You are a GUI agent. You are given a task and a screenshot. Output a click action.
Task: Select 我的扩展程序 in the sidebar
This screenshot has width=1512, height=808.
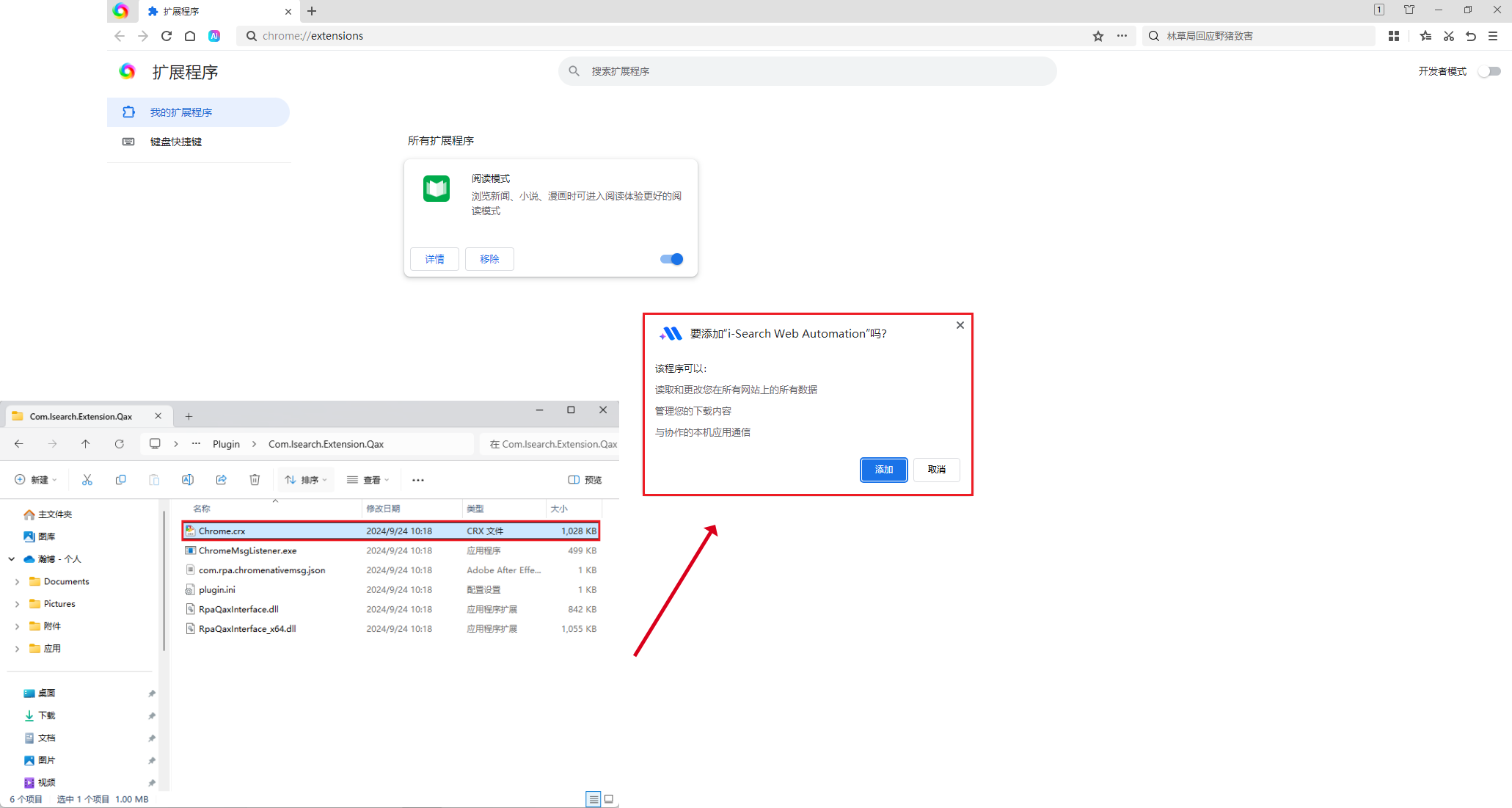[181, 112]
